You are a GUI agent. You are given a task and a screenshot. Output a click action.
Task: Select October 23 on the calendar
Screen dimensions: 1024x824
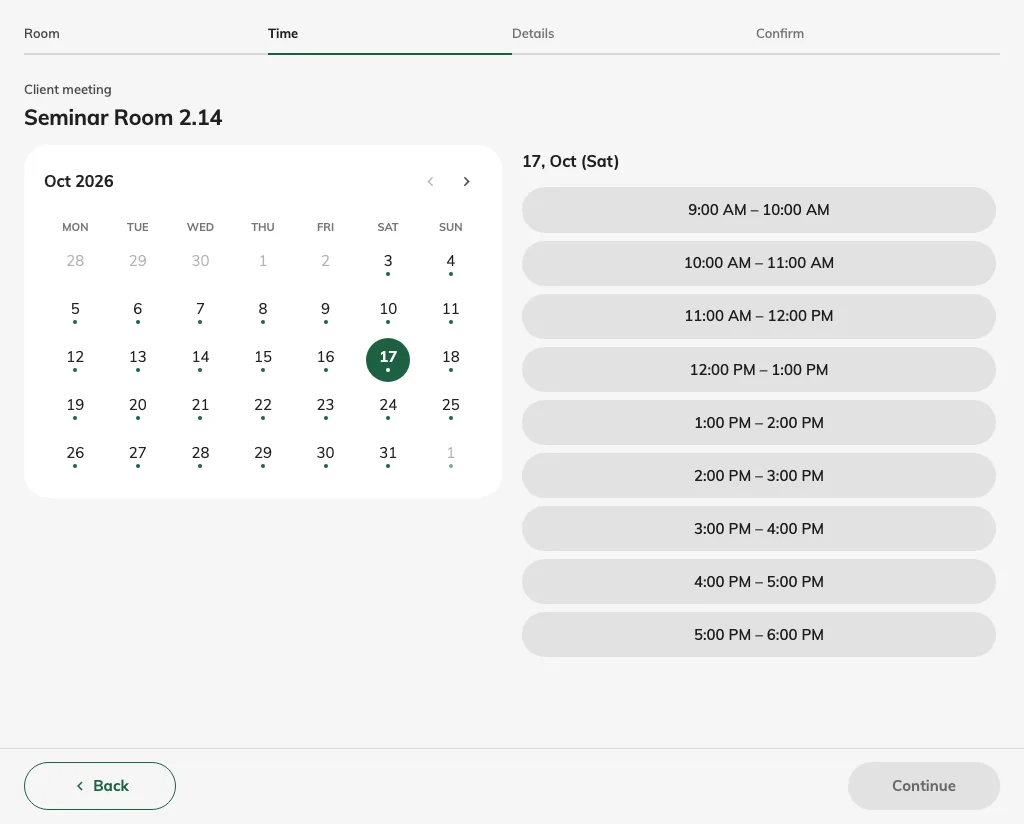click(x=325, y=408)
